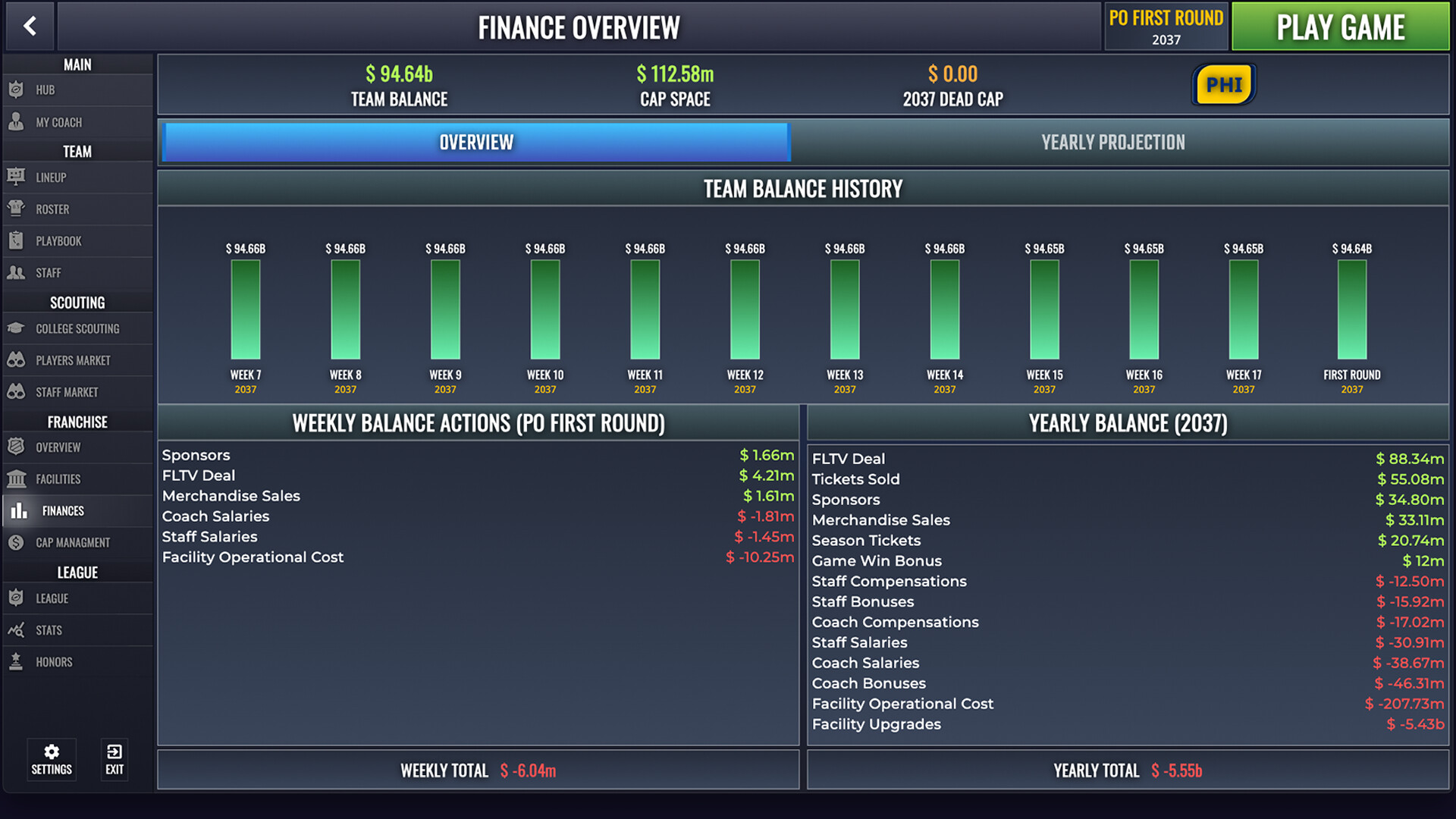Screen dimensions: 1456x819
Task: Select the Overview tab
Action: (474, 142)
